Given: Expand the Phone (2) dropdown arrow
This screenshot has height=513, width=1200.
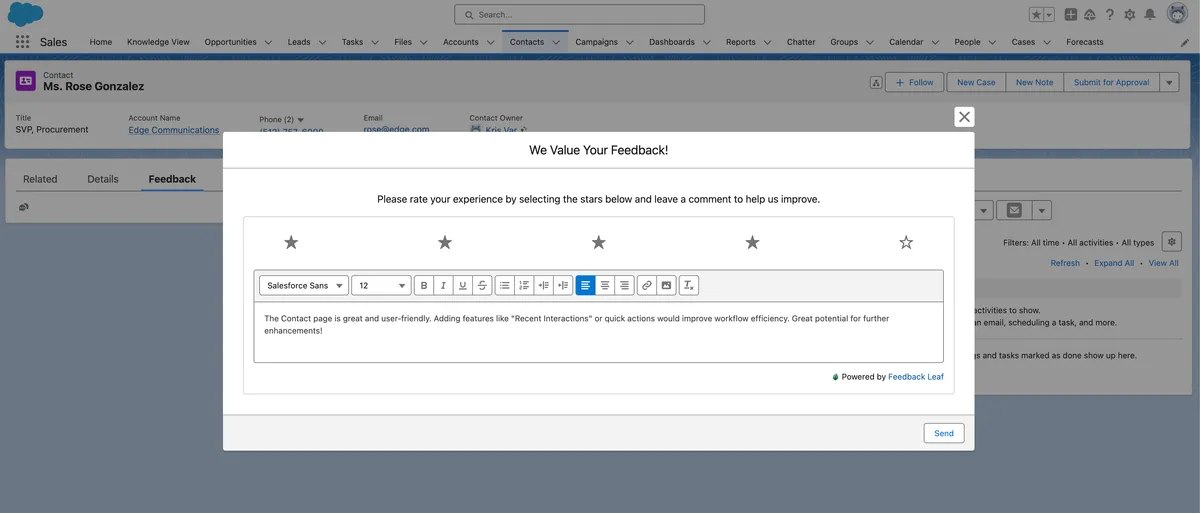Looking at the screenshot, I should click(x=300, y=120).
